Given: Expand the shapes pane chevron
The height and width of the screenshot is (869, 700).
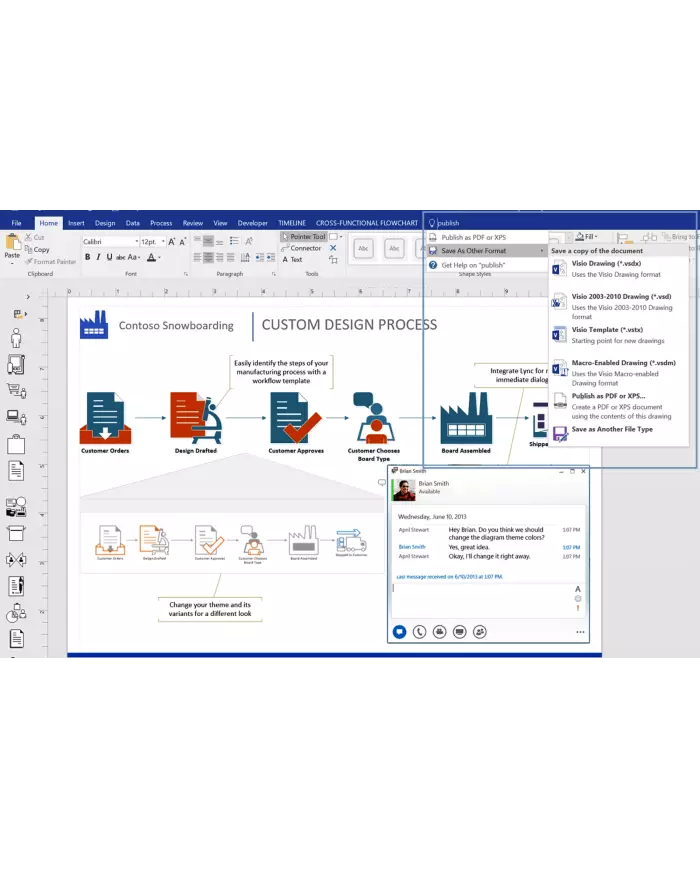Looking at the screenshot, I should (x=28, y=297).
